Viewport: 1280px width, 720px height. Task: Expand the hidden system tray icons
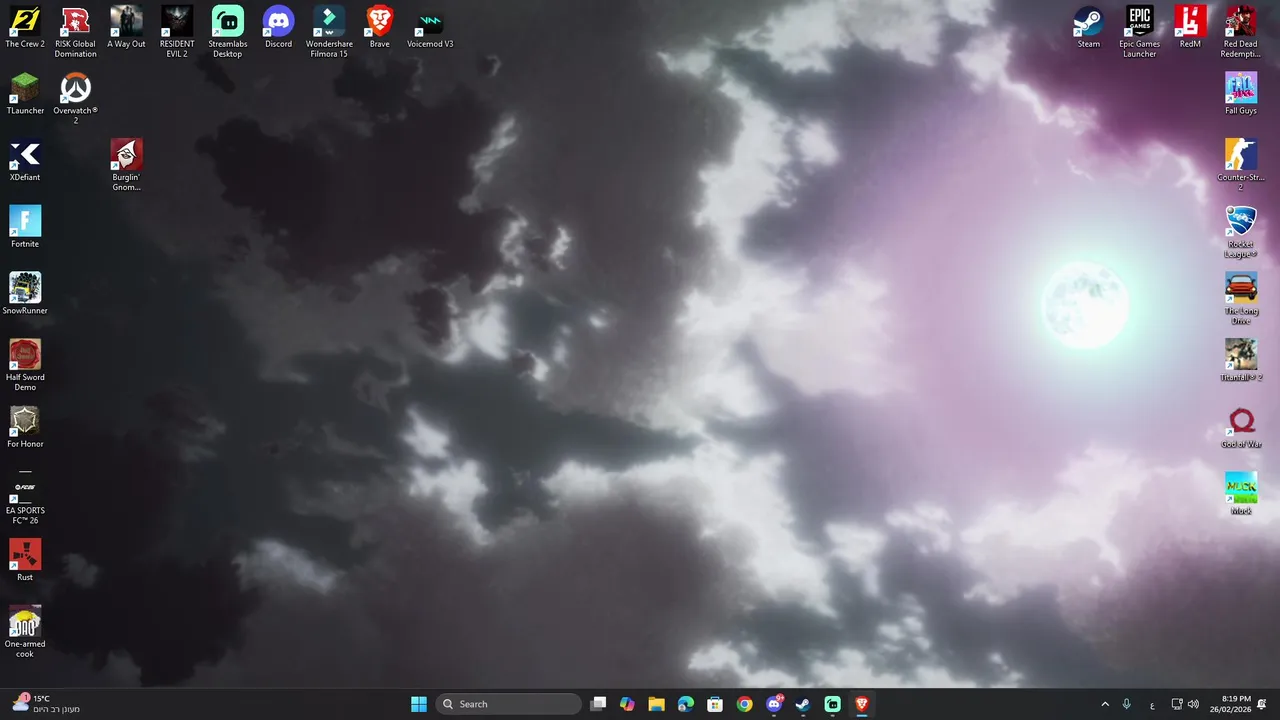pos(1105,704)
